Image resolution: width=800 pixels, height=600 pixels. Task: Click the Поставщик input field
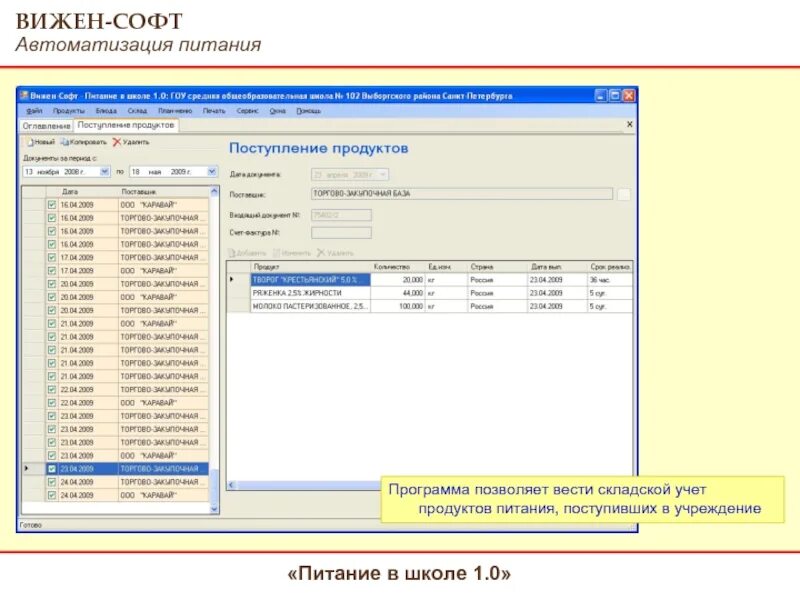click(462, 194)
